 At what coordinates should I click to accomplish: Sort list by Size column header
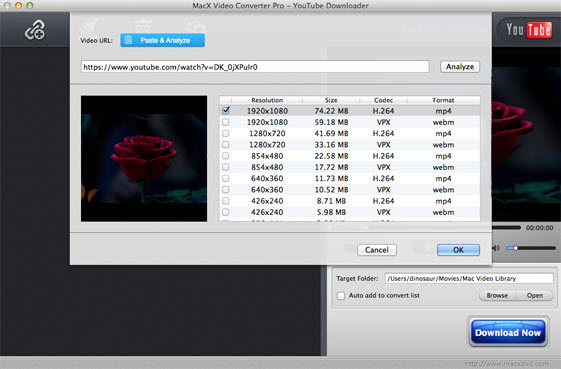point(331,100)
